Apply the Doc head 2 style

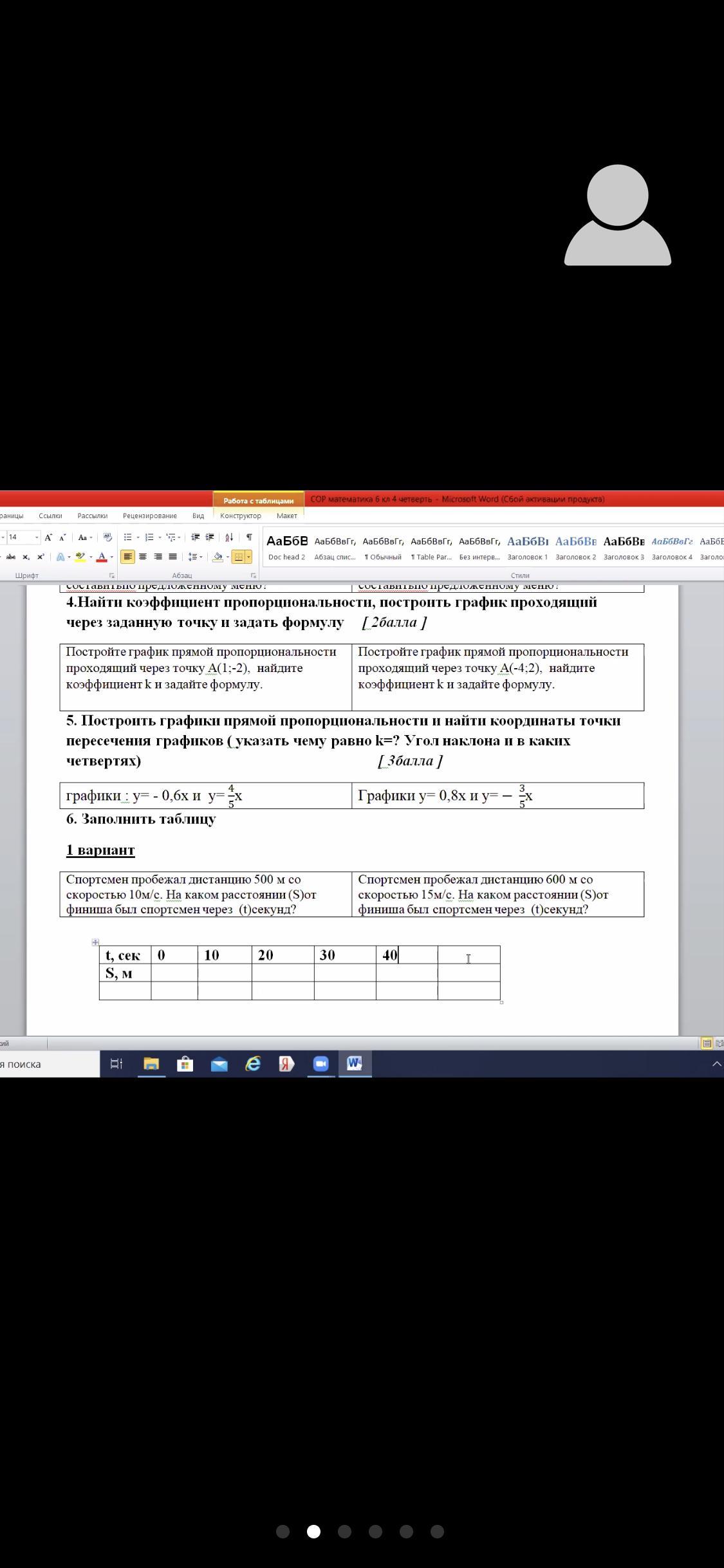(x=286, y=547)
